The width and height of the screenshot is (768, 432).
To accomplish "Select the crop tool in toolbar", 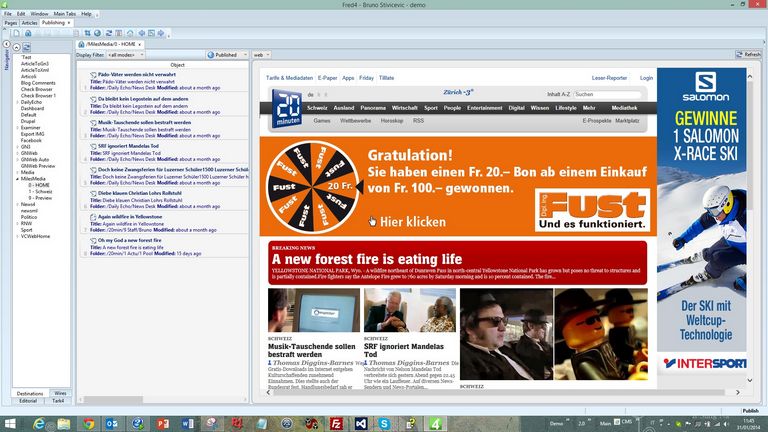I will click(87, 33).
